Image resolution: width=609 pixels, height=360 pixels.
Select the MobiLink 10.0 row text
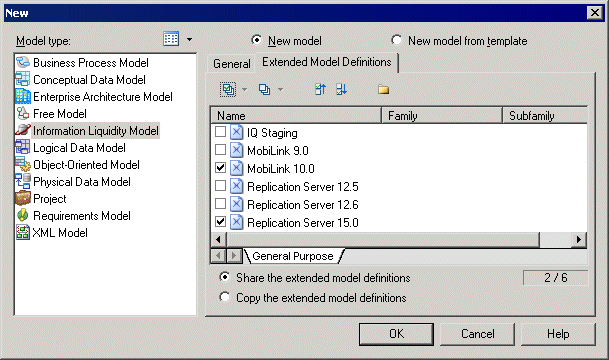click(280, 169)
